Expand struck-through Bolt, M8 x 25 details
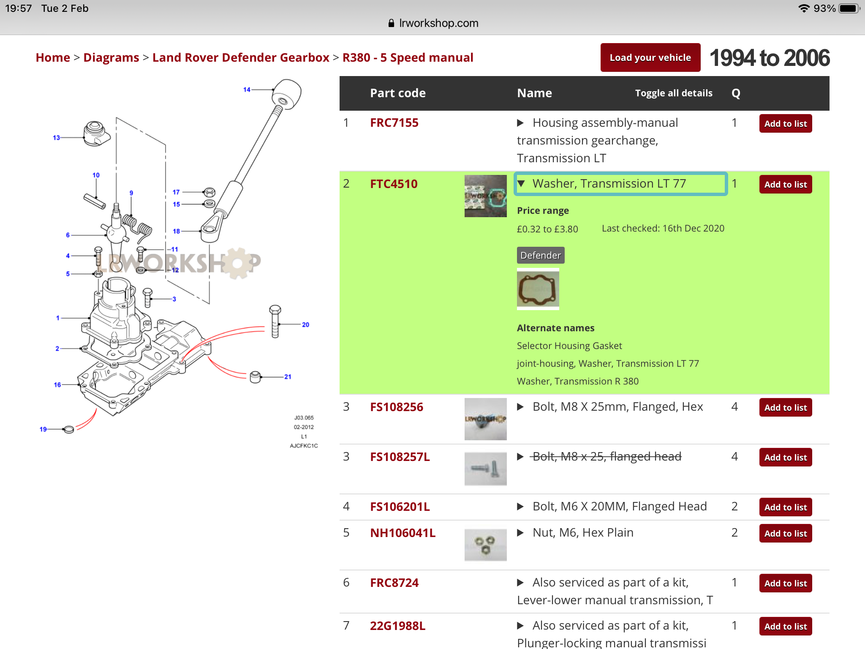The width and height of the screenshot is (865, 649). click(x=520, y=457)
